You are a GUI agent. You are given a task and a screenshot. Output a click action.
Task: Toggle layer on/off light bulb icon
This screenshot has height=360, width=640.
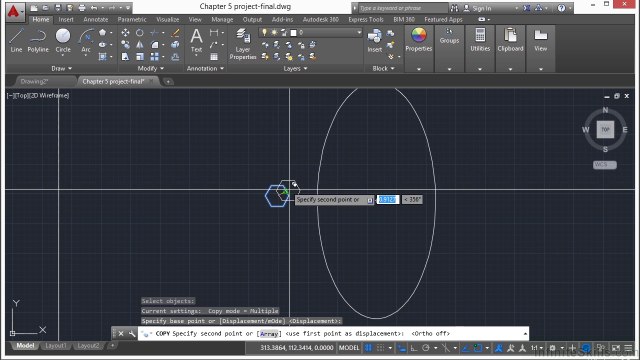click(x=264, y=32)
